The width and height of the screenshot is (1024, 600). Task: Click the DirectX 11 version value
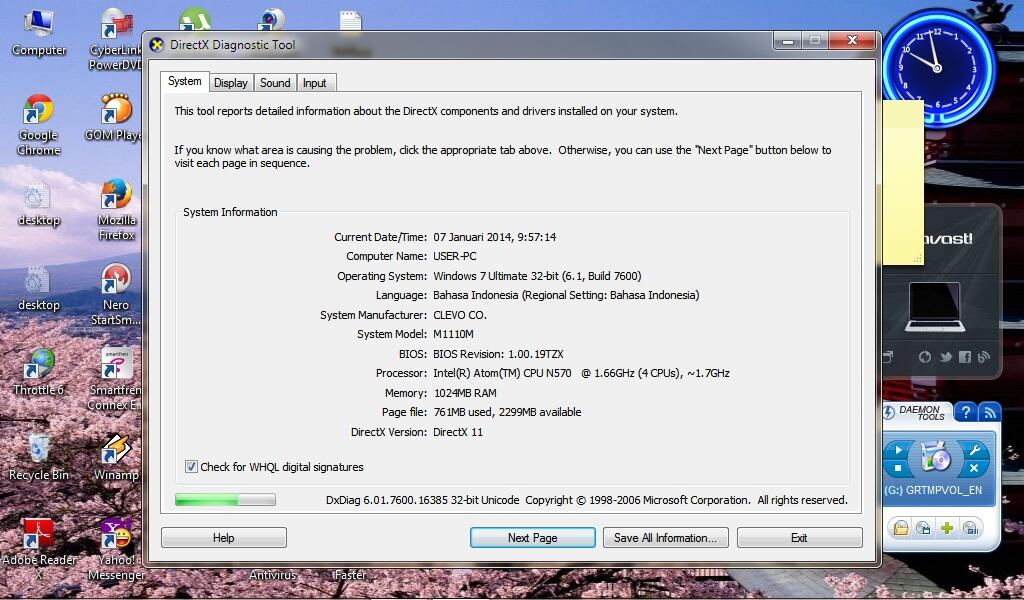[458, 432]
